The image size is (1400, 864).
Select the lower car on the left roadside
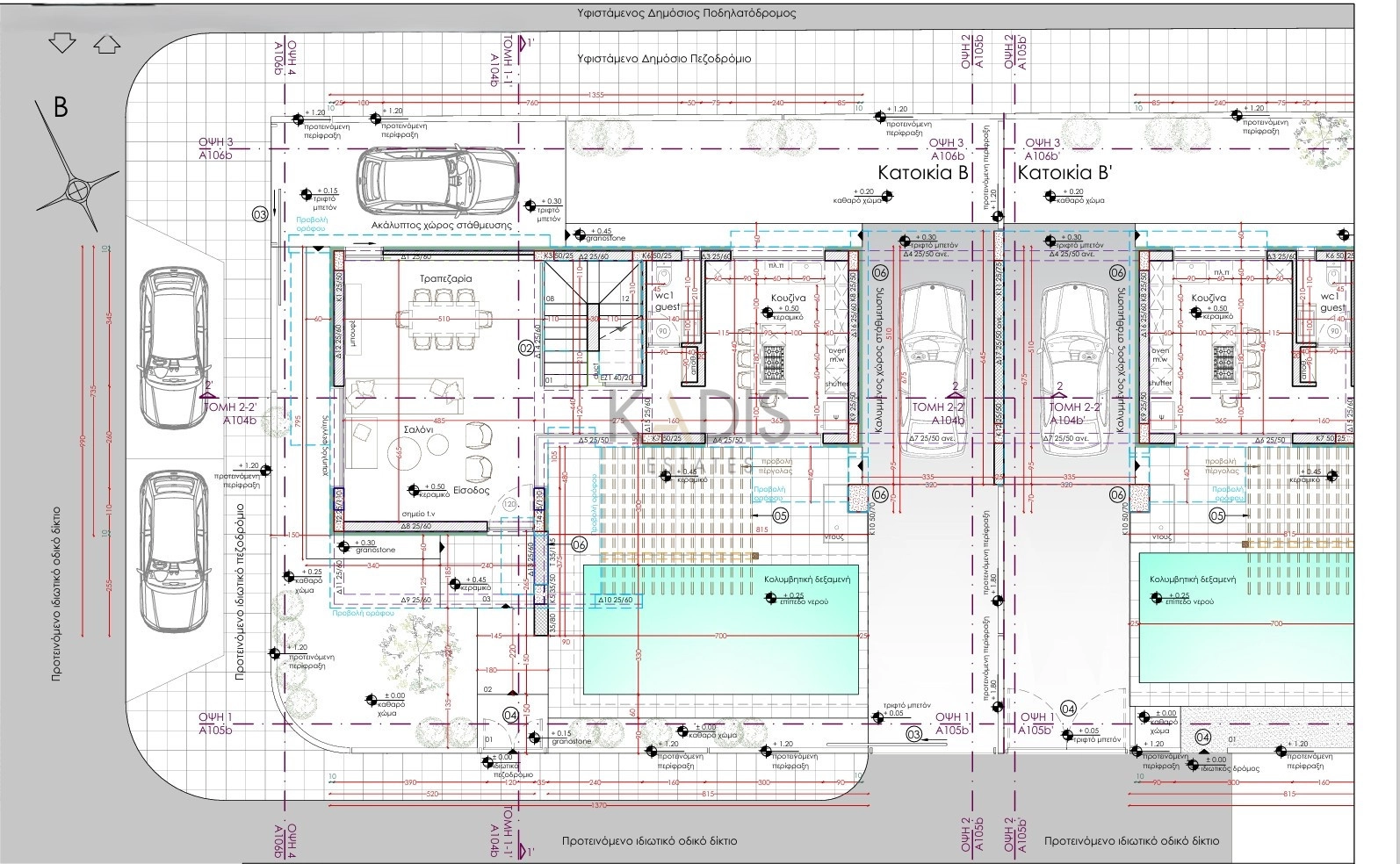click(172, 550)
